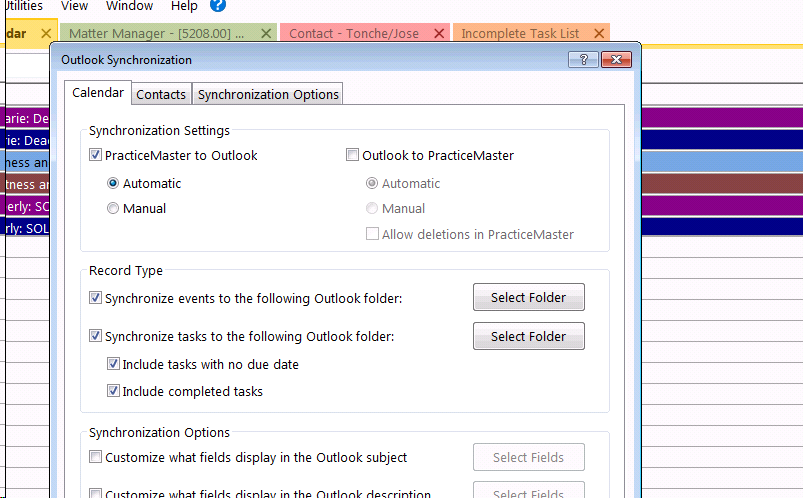This screenshot has width=803, height=498.
Task: Click the dialog's title bar help button
Action: click(x=582, y=60)
